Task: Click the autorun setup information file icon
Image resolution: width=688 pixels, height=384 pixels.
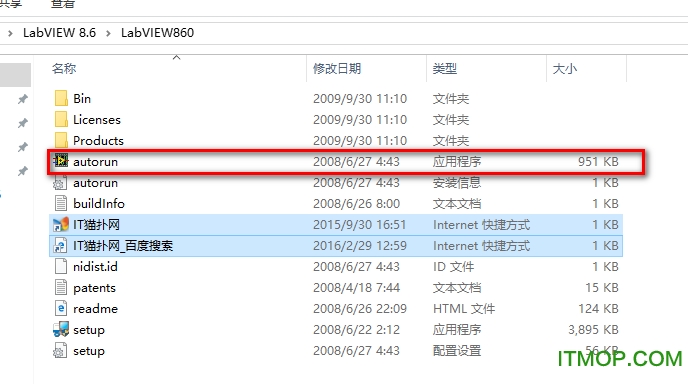Action: pos(61,183)
